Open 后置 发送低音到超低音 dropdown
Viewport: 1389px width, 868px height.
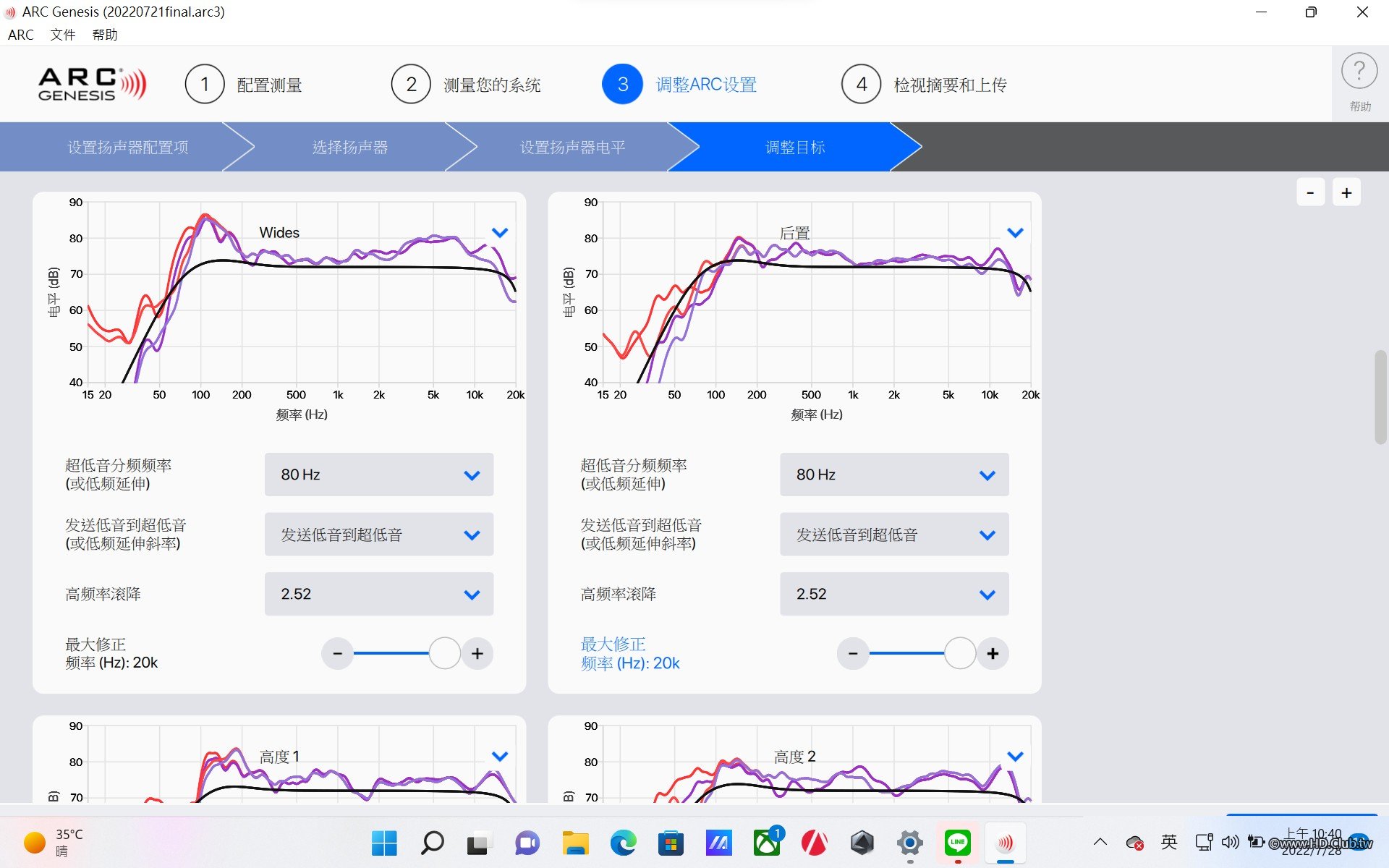click(894, 535)
